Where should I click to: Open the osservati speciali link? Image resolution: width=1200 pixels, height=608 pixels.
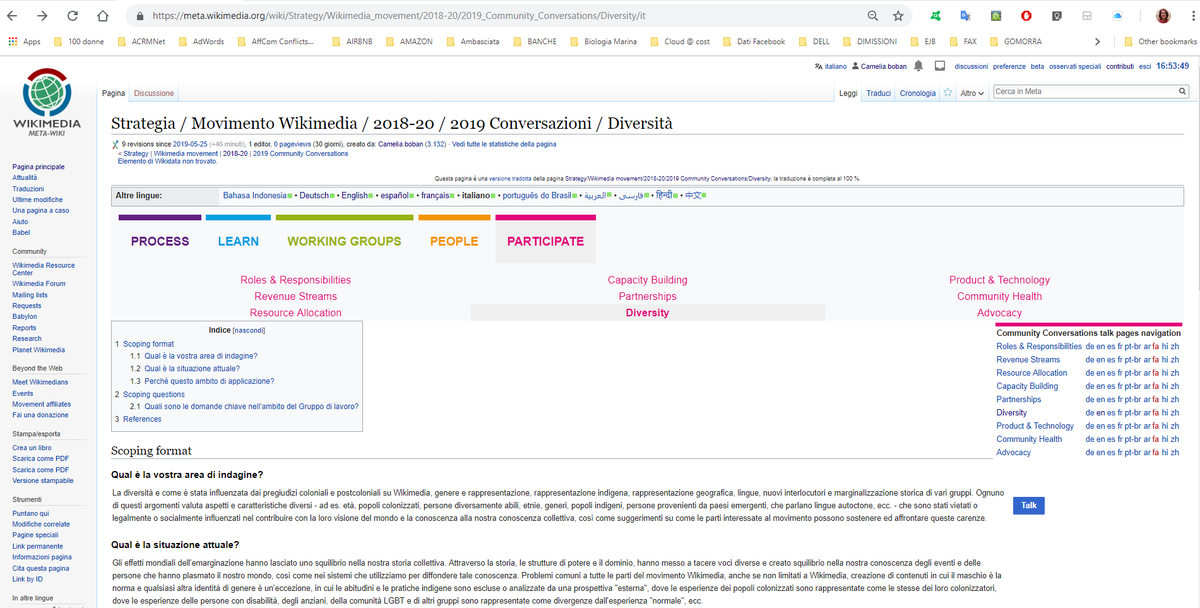pos(1075,66)
